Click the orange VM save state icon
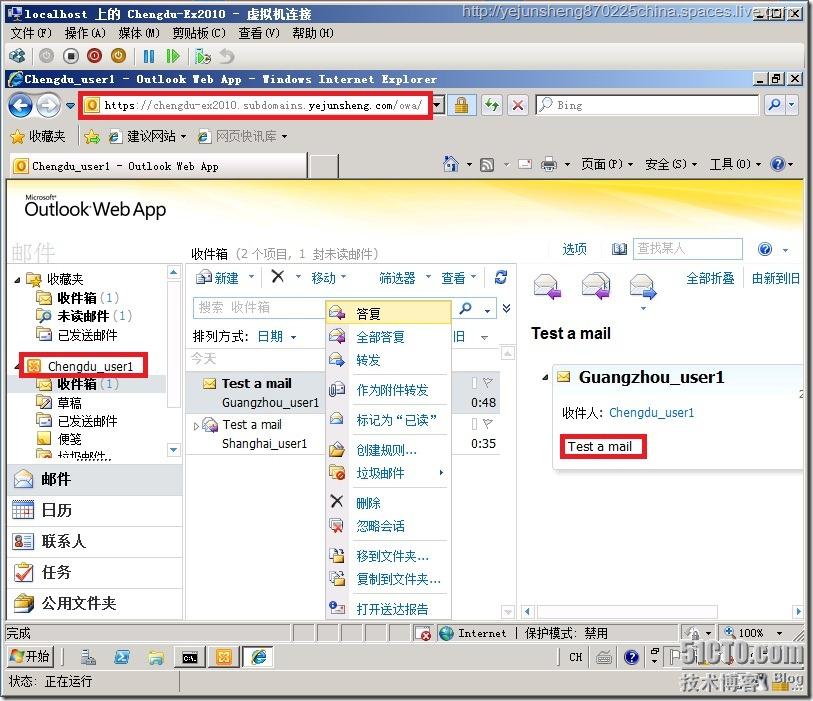 tap(119, 55)
